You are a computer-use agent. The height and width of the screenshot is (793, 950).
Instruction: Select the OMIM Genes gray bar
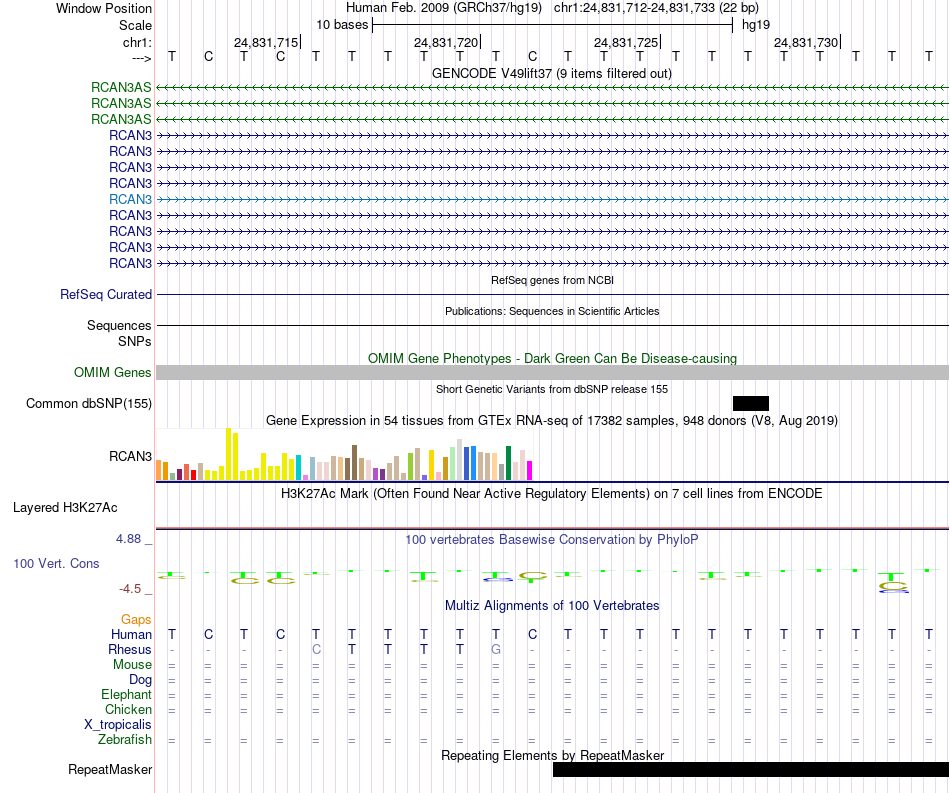tap(552, 373)
